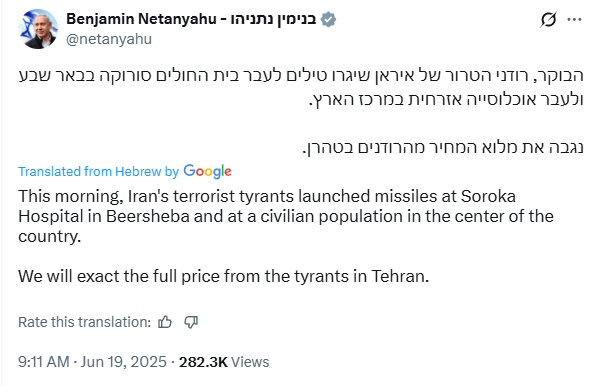Click the Google logo

click(x=207, y=171)
